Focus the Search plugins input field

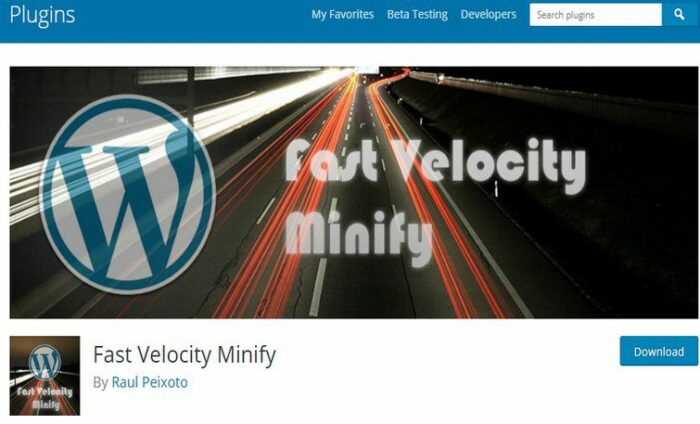pyautogui.click(x=596, y=15)
